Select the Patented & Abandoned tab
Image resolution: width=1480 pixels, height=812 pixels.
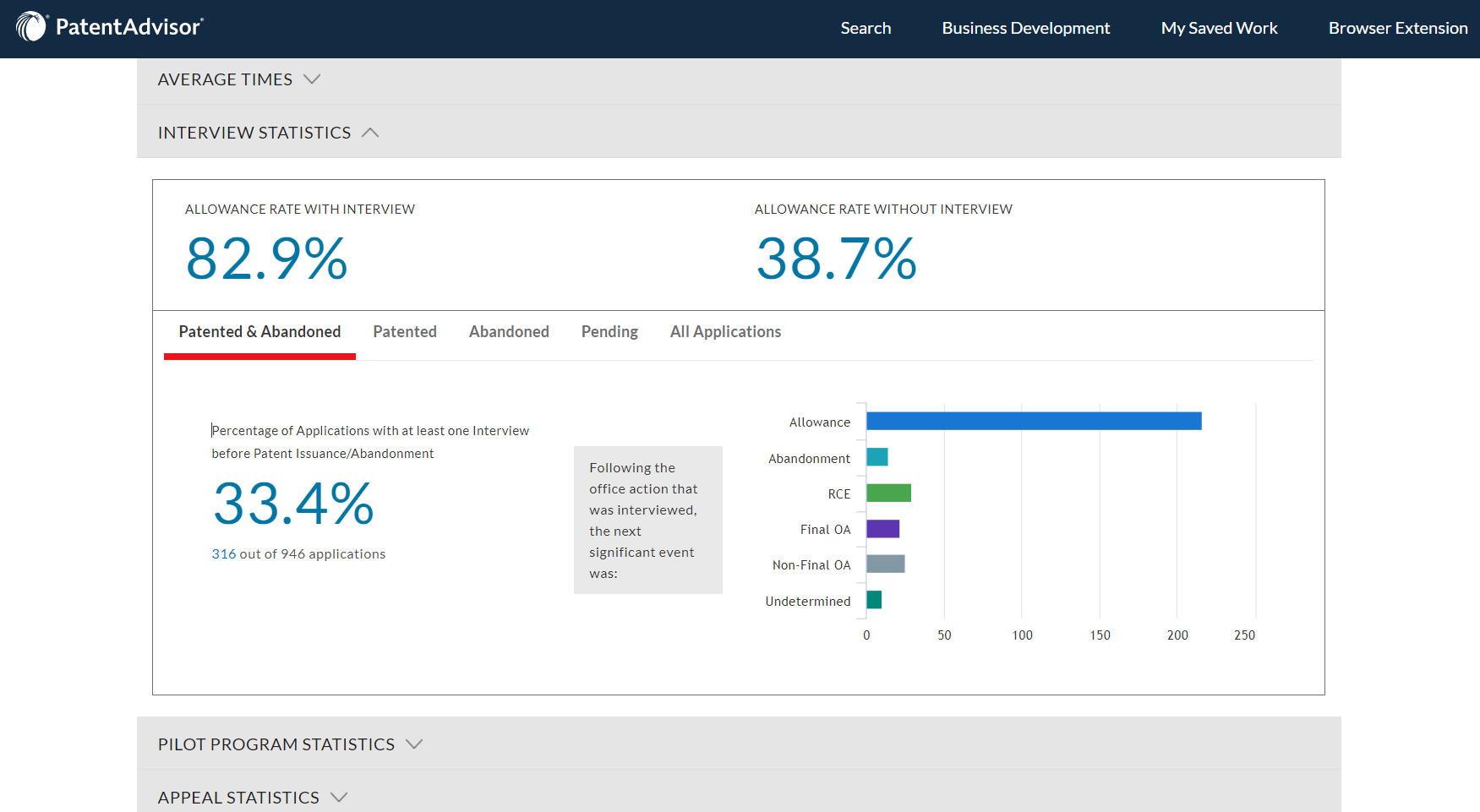pos(259,332)
